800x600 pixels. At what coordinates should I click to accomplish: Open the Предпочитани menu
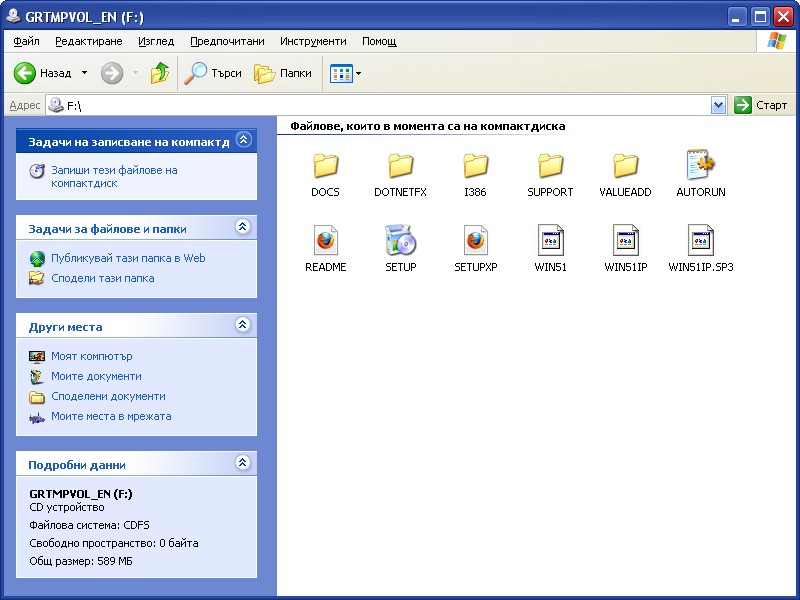click(227, 41)
